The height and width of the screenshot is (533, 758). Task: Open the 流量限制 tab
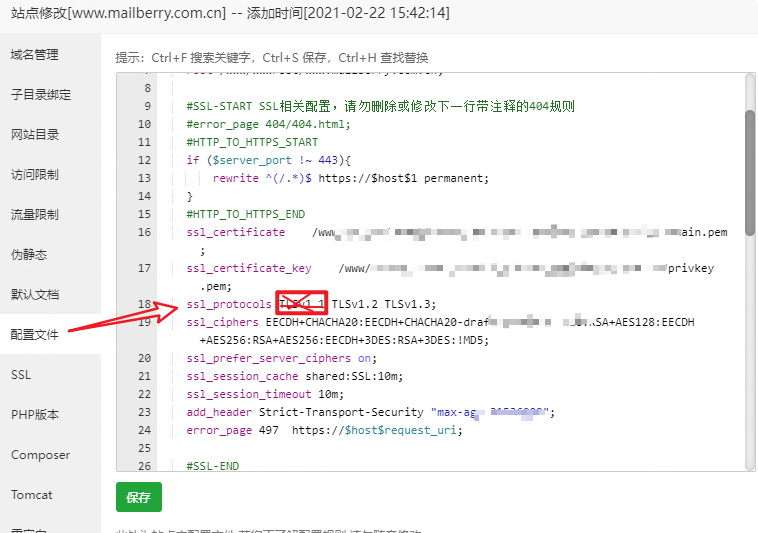point(35,215)
